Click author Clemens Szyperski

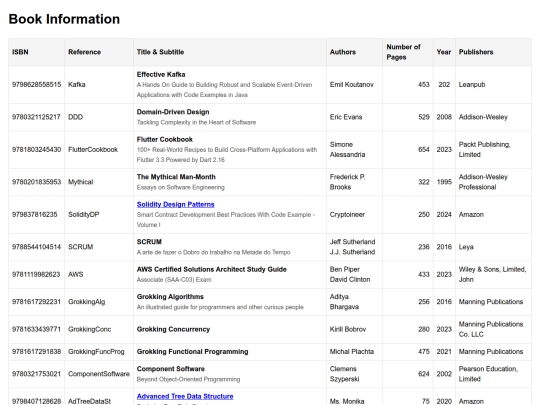click(x=344, y=374)
